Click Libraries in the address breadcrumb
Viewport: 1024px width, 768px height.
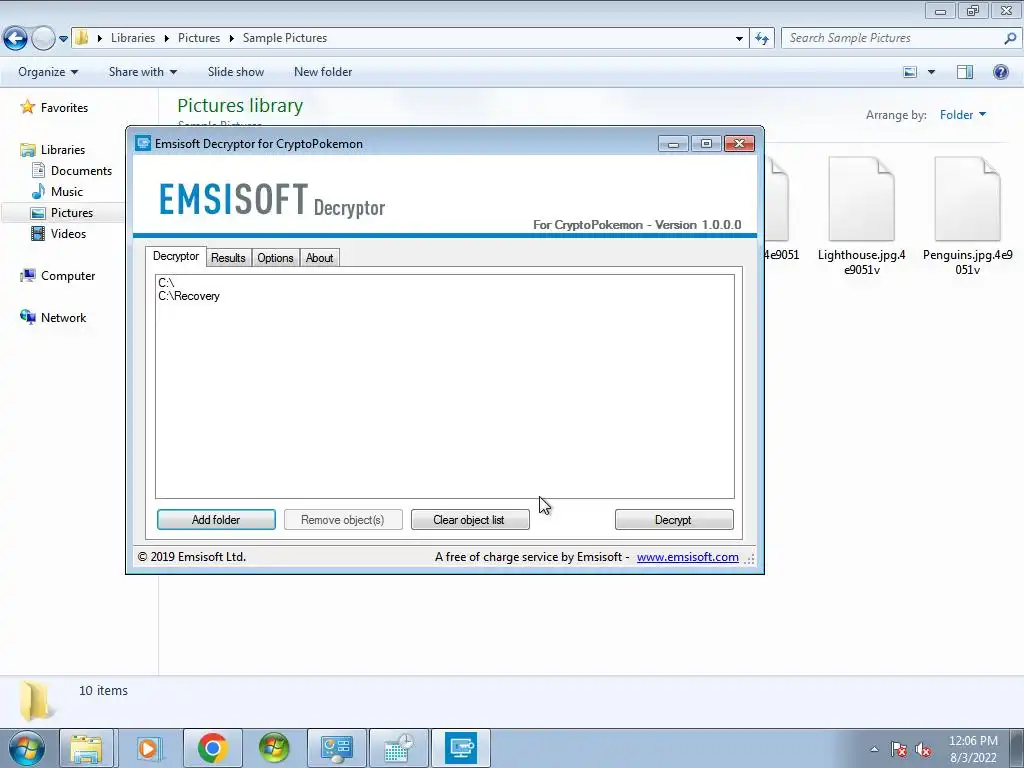tap(133, 38)
